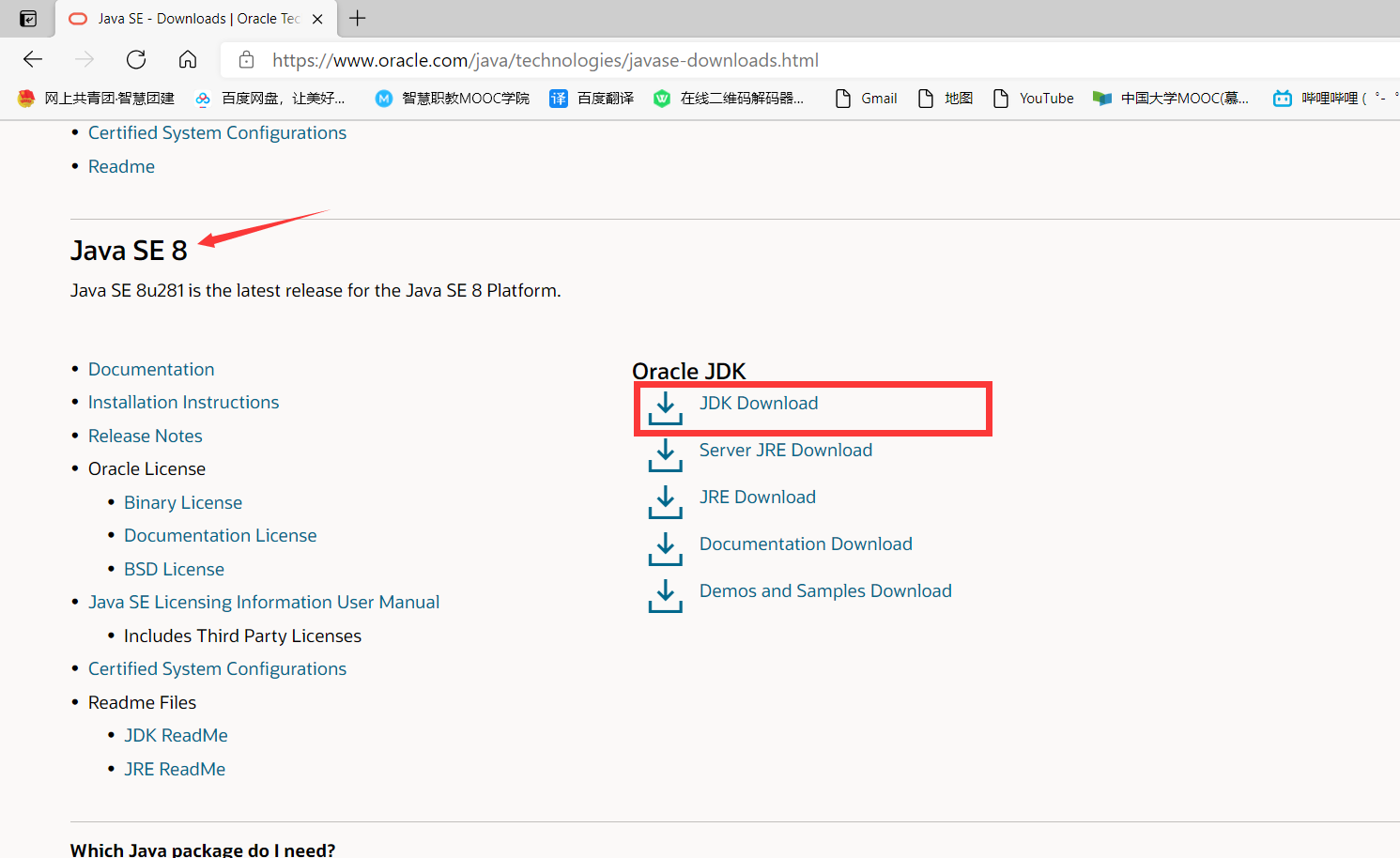Close the Java SE Downloads tab
The height and width of the screenshot is (858, 1400).
click(x=317, y=19)
